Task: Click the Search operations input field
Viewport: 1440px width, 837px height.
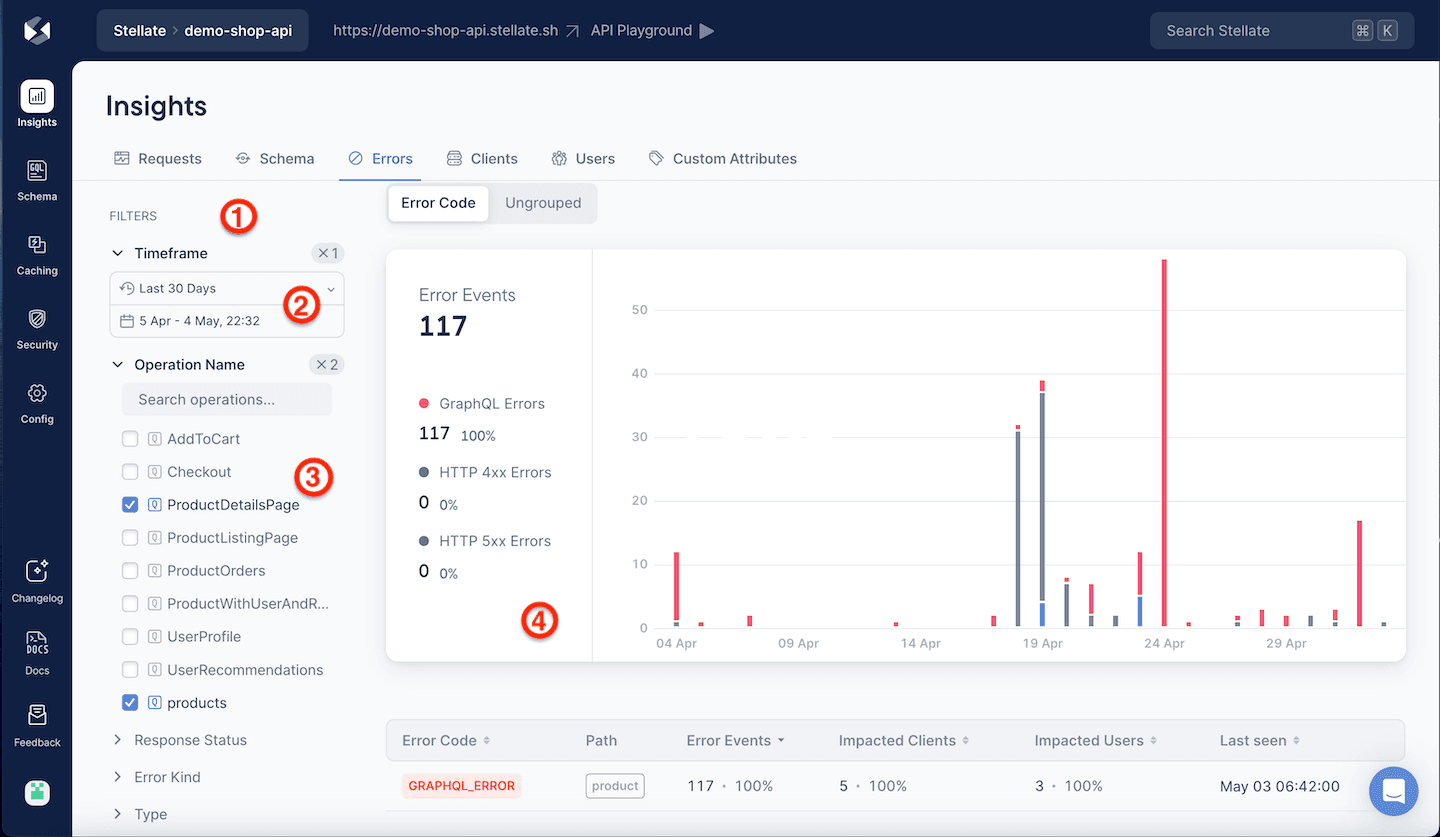Action: [x=227, y=399]
